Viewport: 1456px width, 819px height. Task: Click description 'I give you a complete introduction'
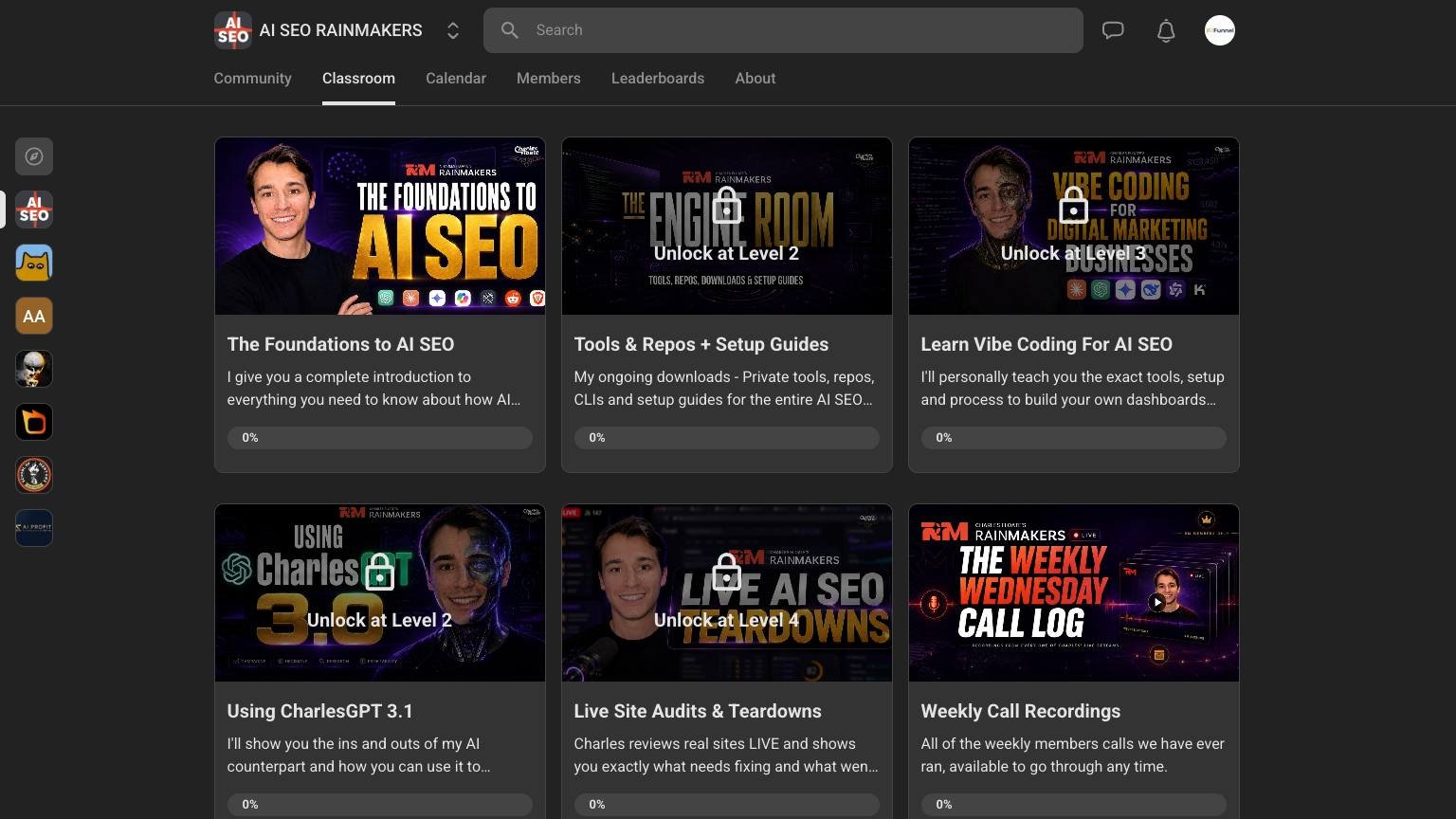pyautogui.click(x=373, y=389)
